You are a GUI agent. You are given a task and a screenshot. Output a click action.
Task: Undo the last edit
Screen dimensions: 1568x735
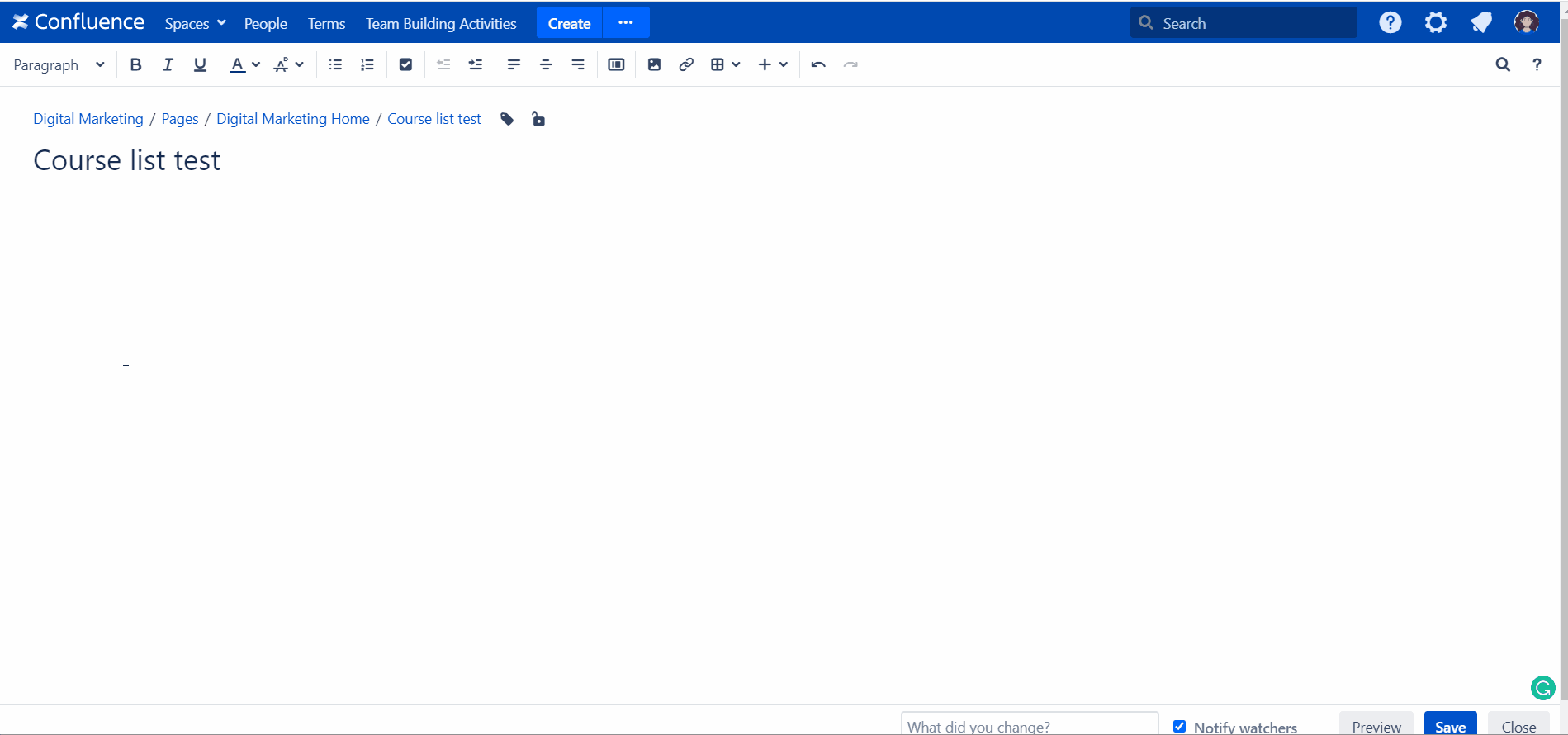pos(818,64)
